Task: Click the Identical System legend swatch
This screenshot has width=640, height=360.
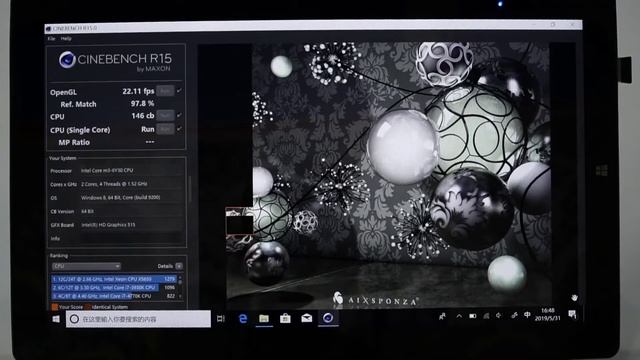Action: [x=88, y=307]
